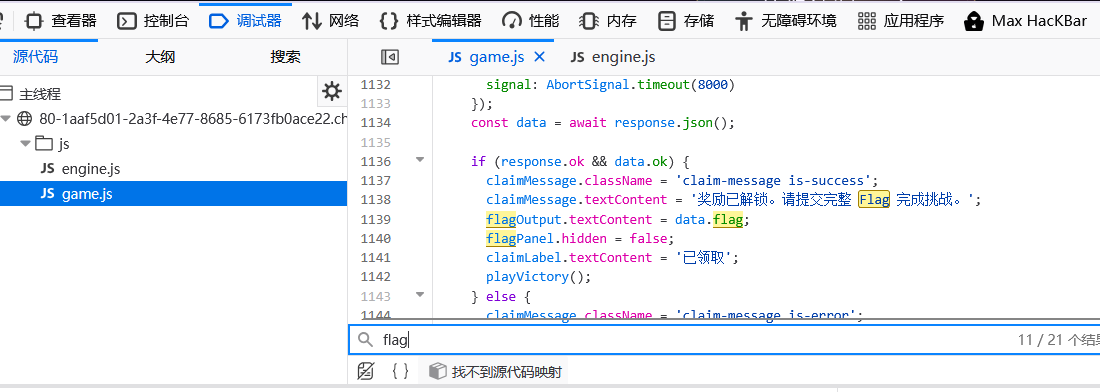Open engine.js in the source tree

(x=90, y=169)
